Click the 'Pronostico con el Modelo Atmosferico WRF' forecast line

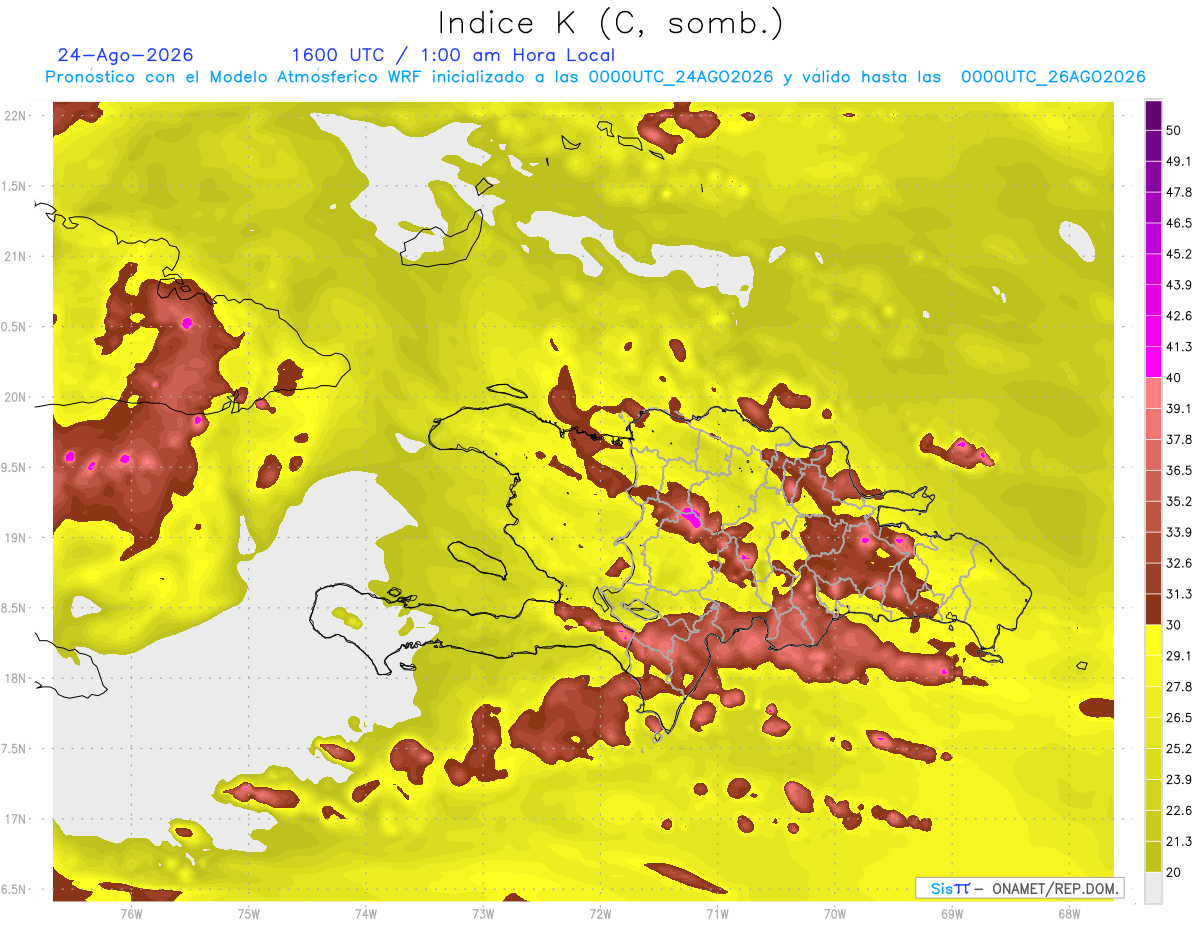click(x=595, y=77)
